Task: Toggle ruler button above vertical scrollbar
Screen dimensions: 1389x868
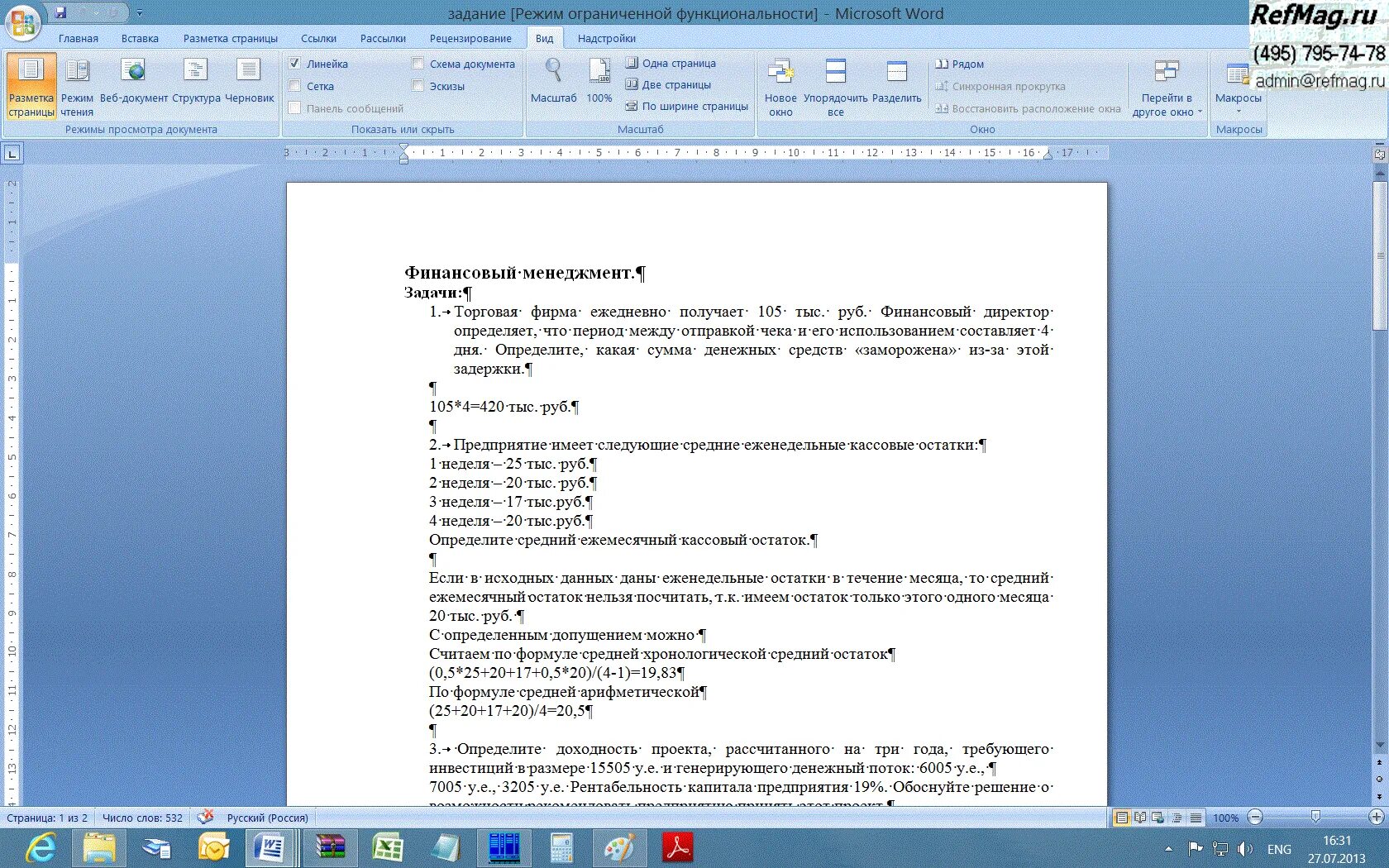Action: [1379, 154]
